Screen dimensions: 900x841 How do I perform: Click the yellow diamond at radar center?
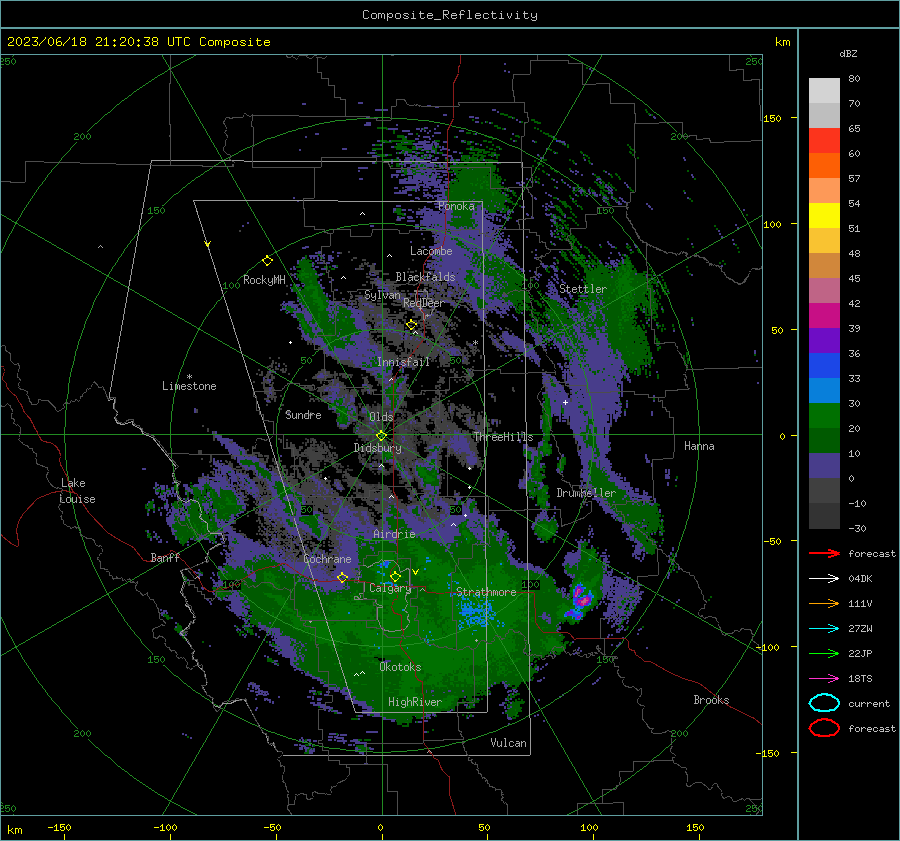[382, 435]
